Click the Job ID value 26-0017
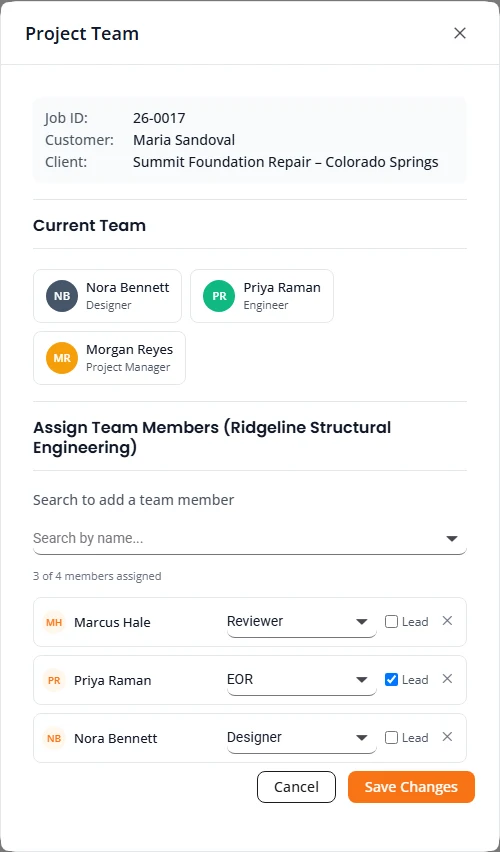Screen dimensions: 500x852 [x=159, y=118]
